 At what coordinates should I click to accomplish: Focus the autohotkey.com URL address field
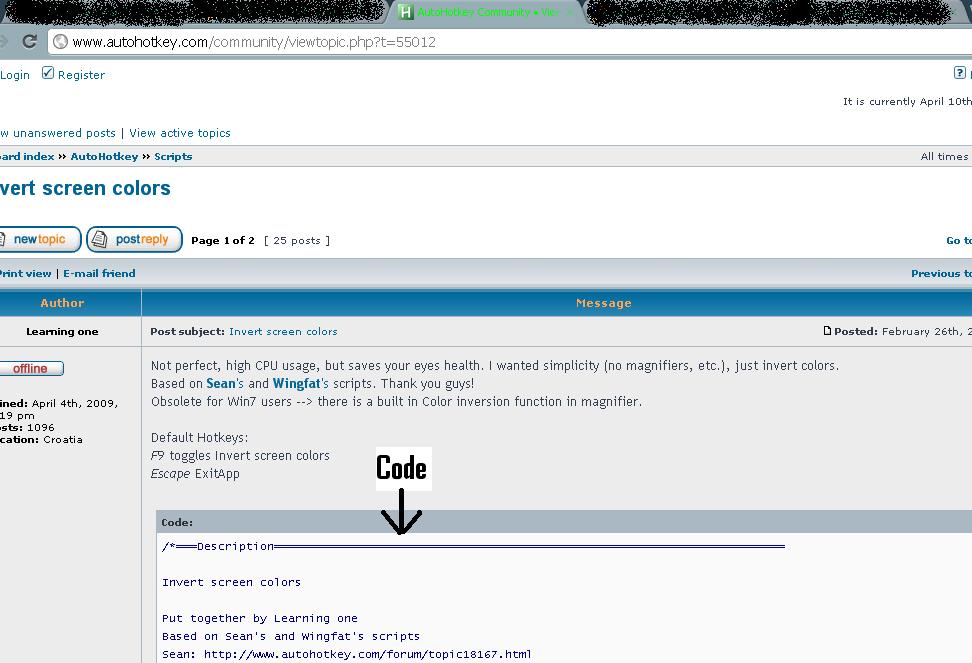(x=510, y=42)
